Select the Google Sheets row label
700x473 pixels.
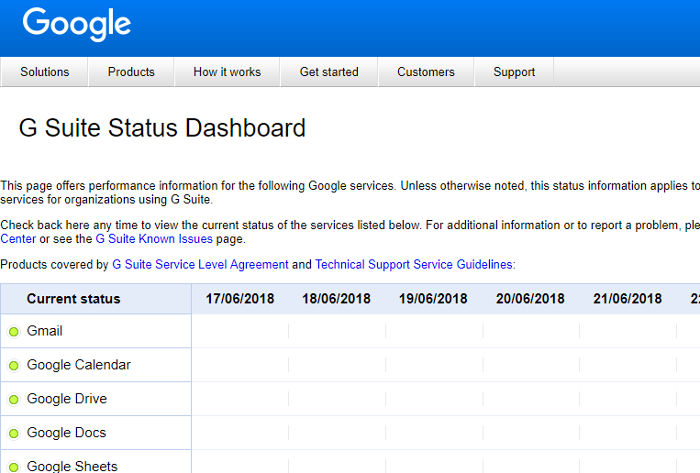pyautogui.click(x=72, y=466)
